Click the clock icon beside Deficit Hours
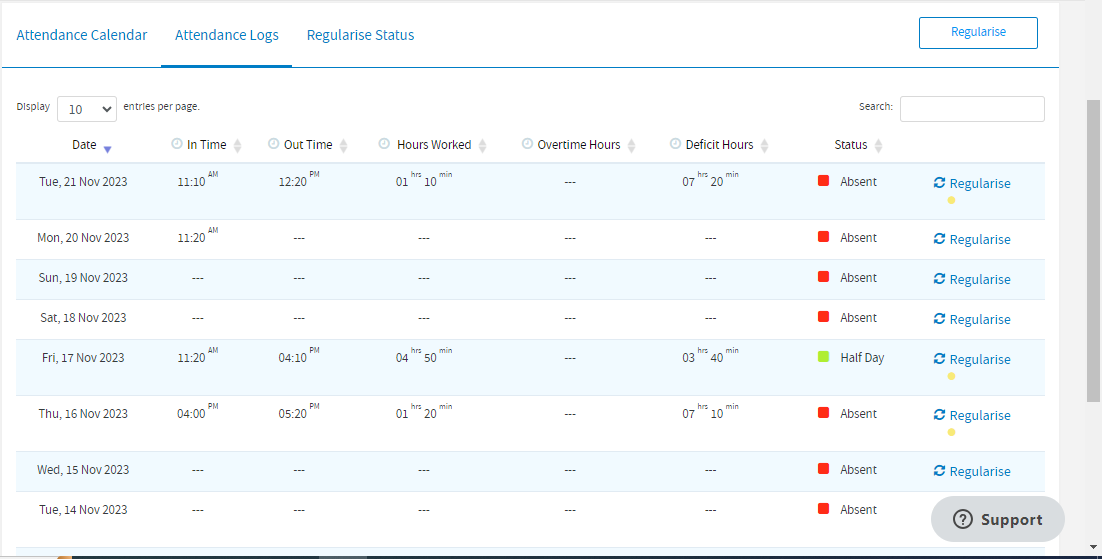1102x559 pixels. 675,144
